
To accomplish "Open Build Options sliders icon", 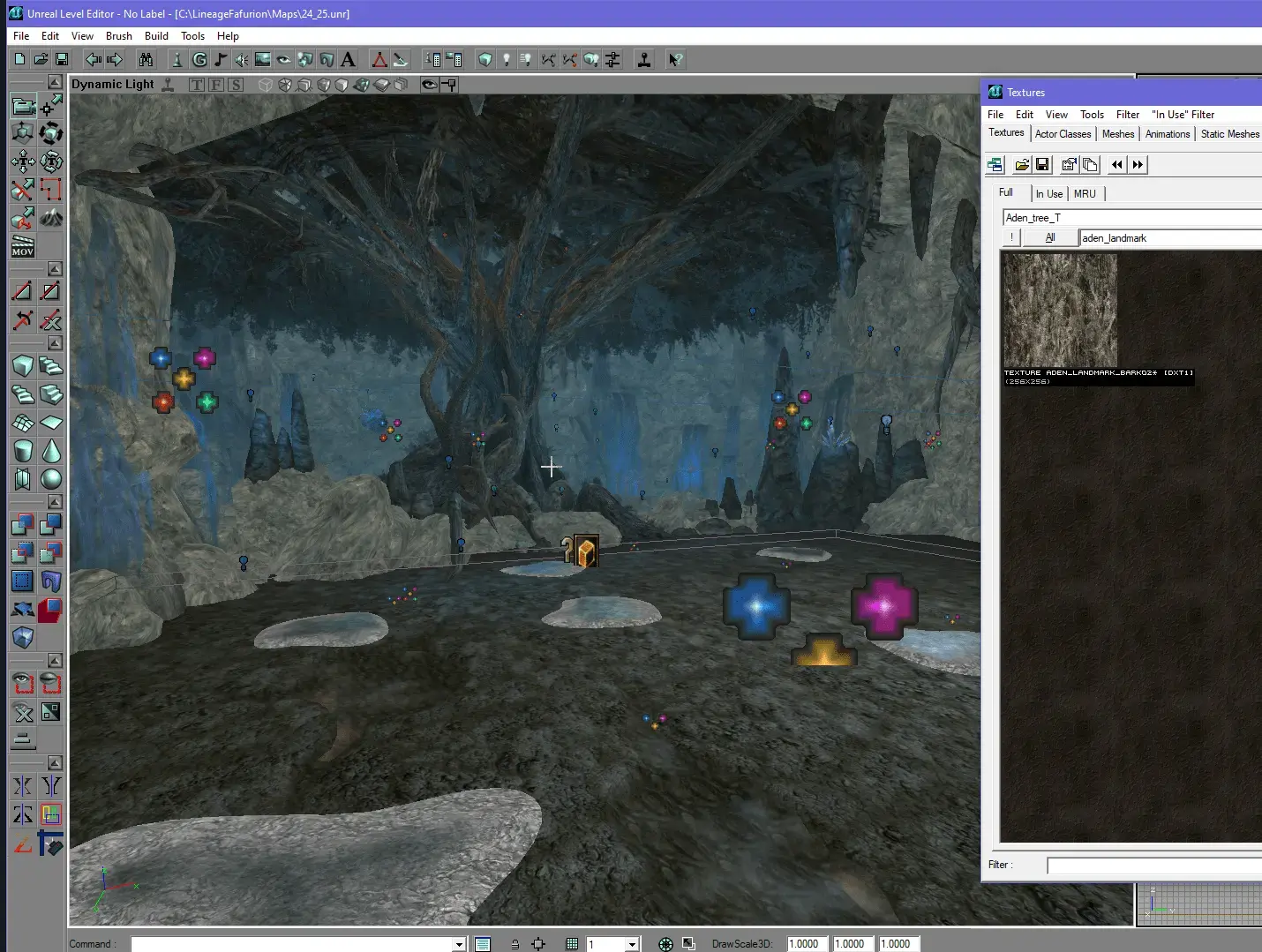I will [x=612, y=59].
